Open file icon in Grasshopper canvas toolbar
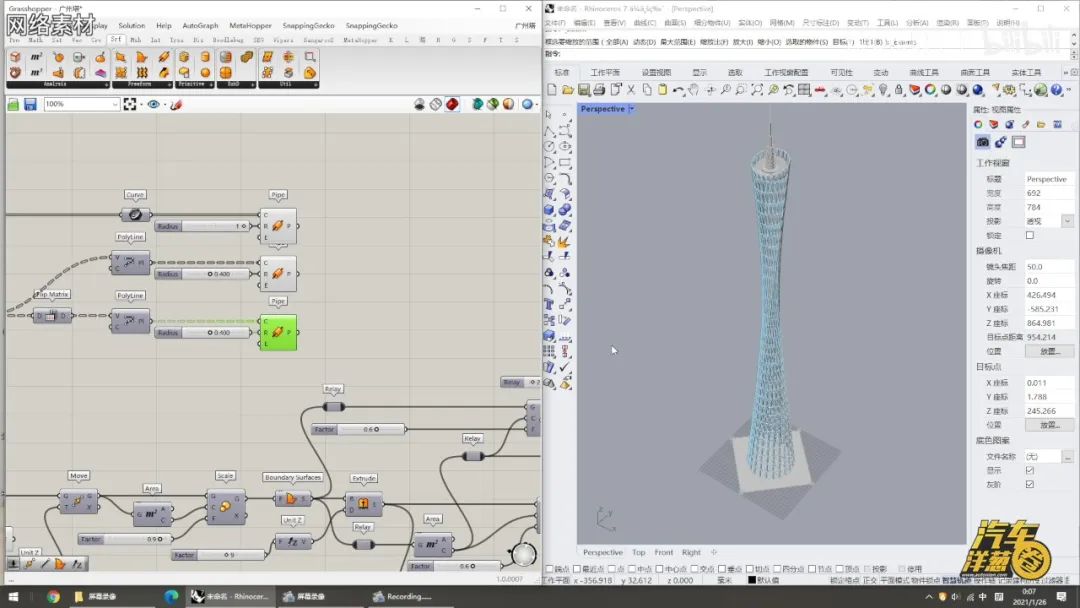1080x608 pixels. tap(13, 104)
